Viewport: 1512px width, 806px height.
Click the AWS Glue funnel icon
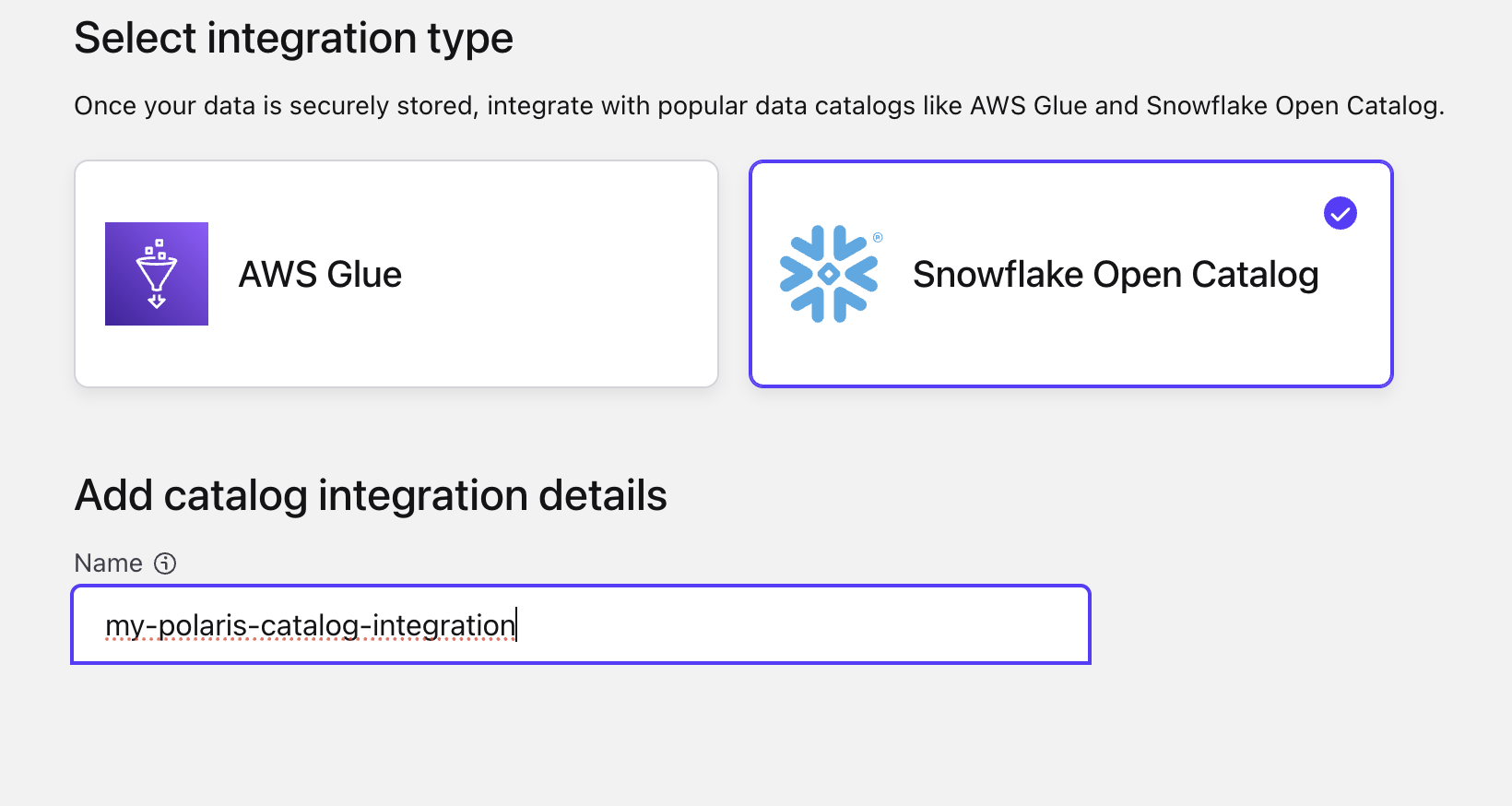[157, 274]
